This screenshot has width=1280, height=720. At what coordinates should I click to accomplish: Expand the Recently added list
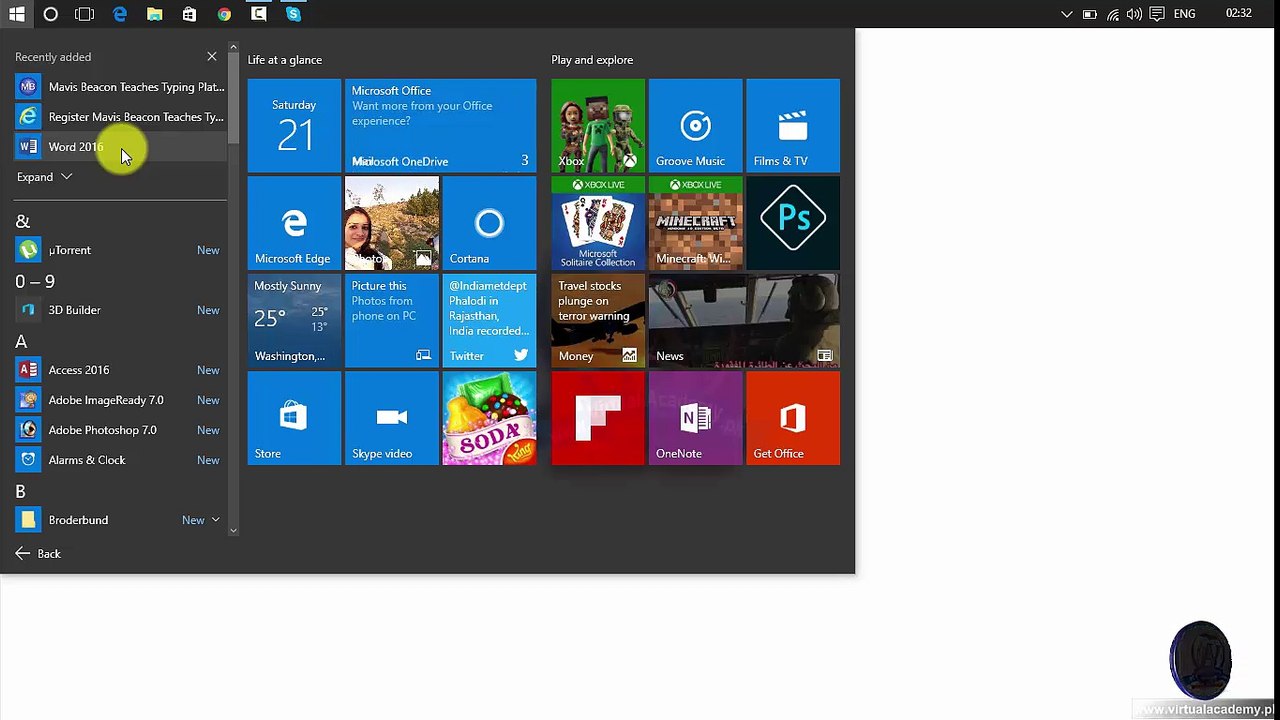click(x=44, y=177)
